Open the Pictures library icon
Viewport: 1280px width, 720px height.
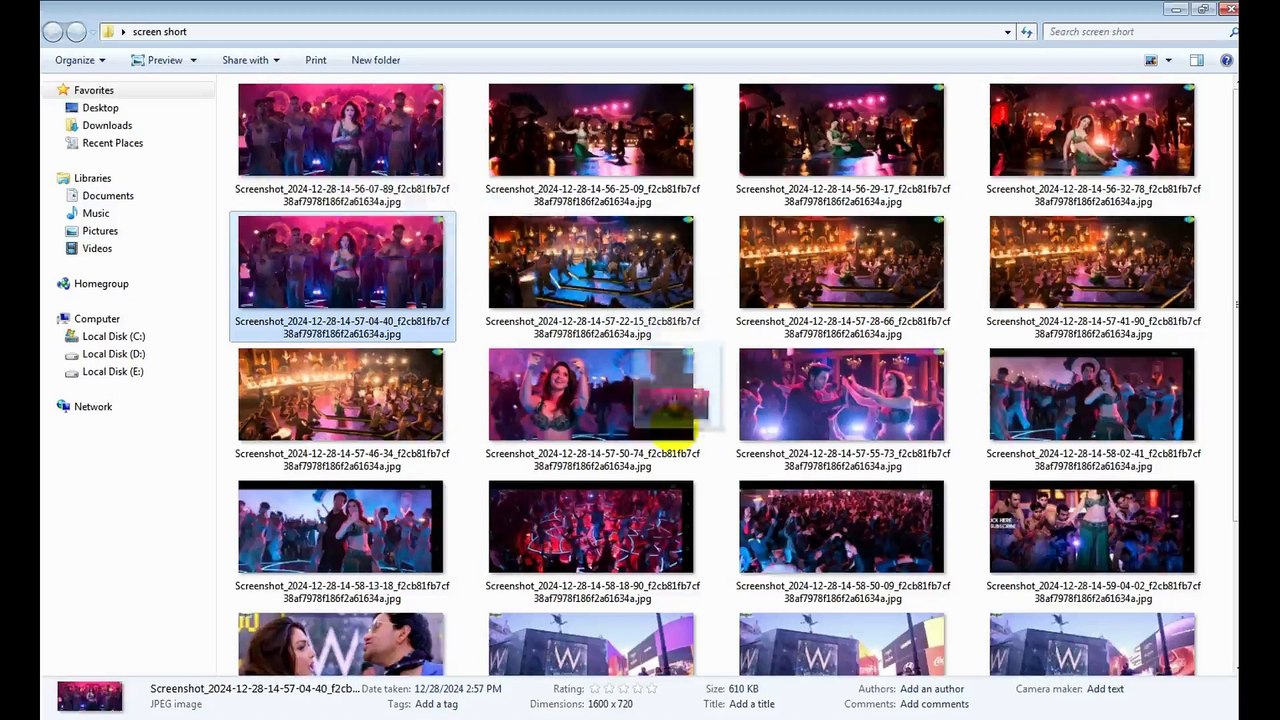pyautogui.click(x=72, y=231)
